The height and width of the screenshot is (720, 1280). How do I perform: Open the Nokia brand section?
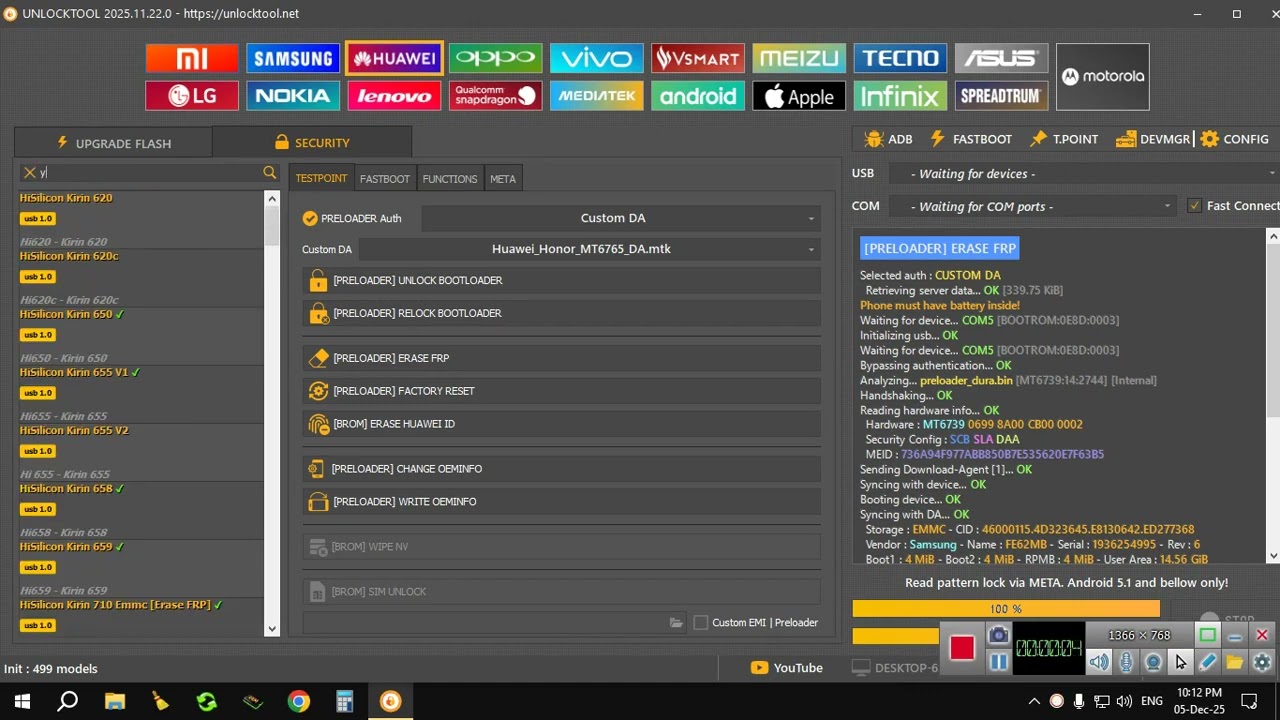(293, 96)
